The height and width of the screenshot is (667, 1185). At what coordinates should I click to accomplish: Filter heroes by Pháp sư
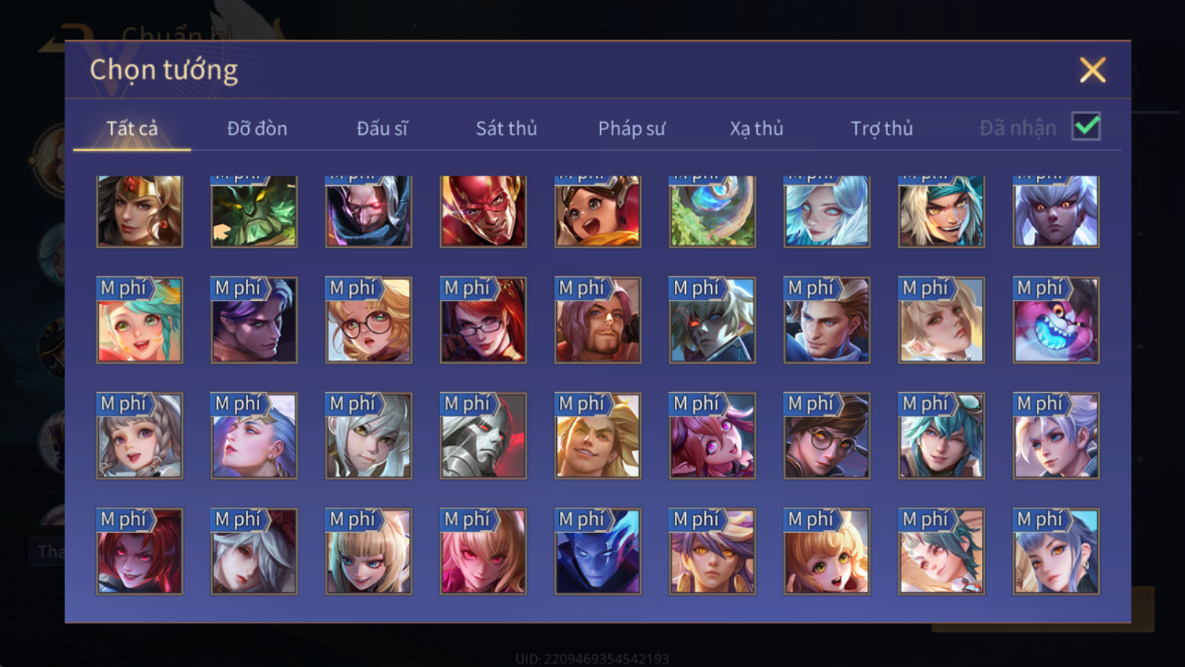click(x=631, y=128)
